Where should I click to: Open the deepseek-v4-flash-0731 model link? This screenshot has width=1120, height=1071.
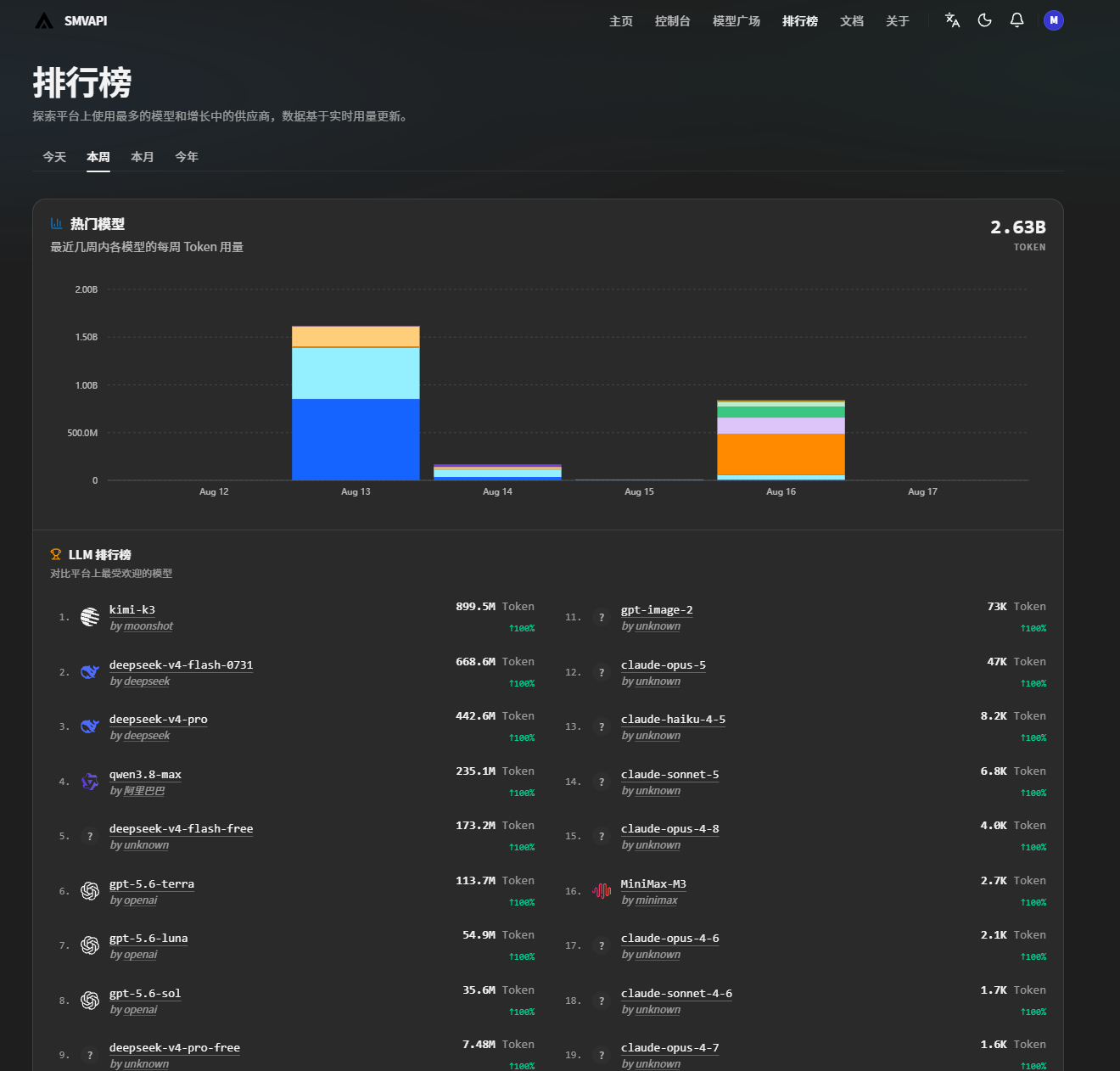coord(182,664)
